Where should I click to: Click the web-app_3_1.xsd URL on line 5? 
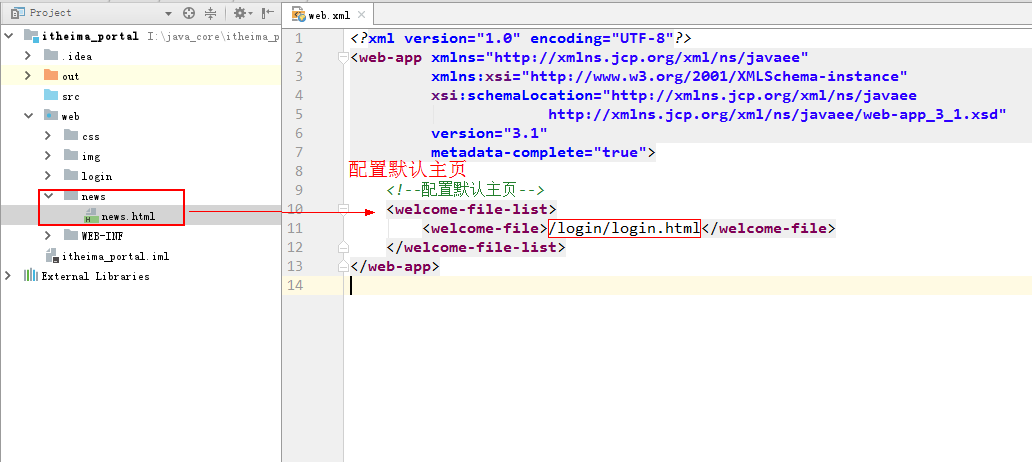(x=777, y=115)
